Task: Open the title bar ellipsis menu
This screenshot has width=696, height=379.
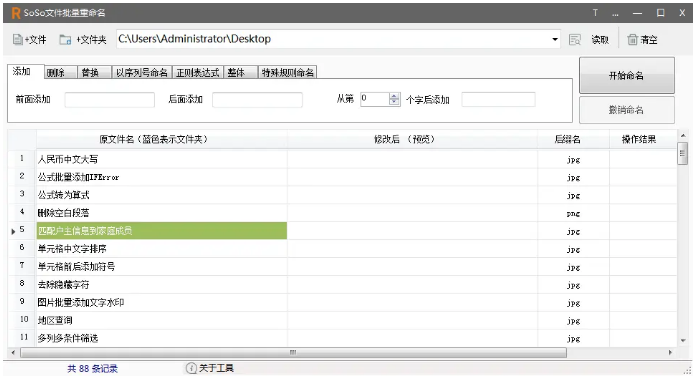Action: [615, 14]
